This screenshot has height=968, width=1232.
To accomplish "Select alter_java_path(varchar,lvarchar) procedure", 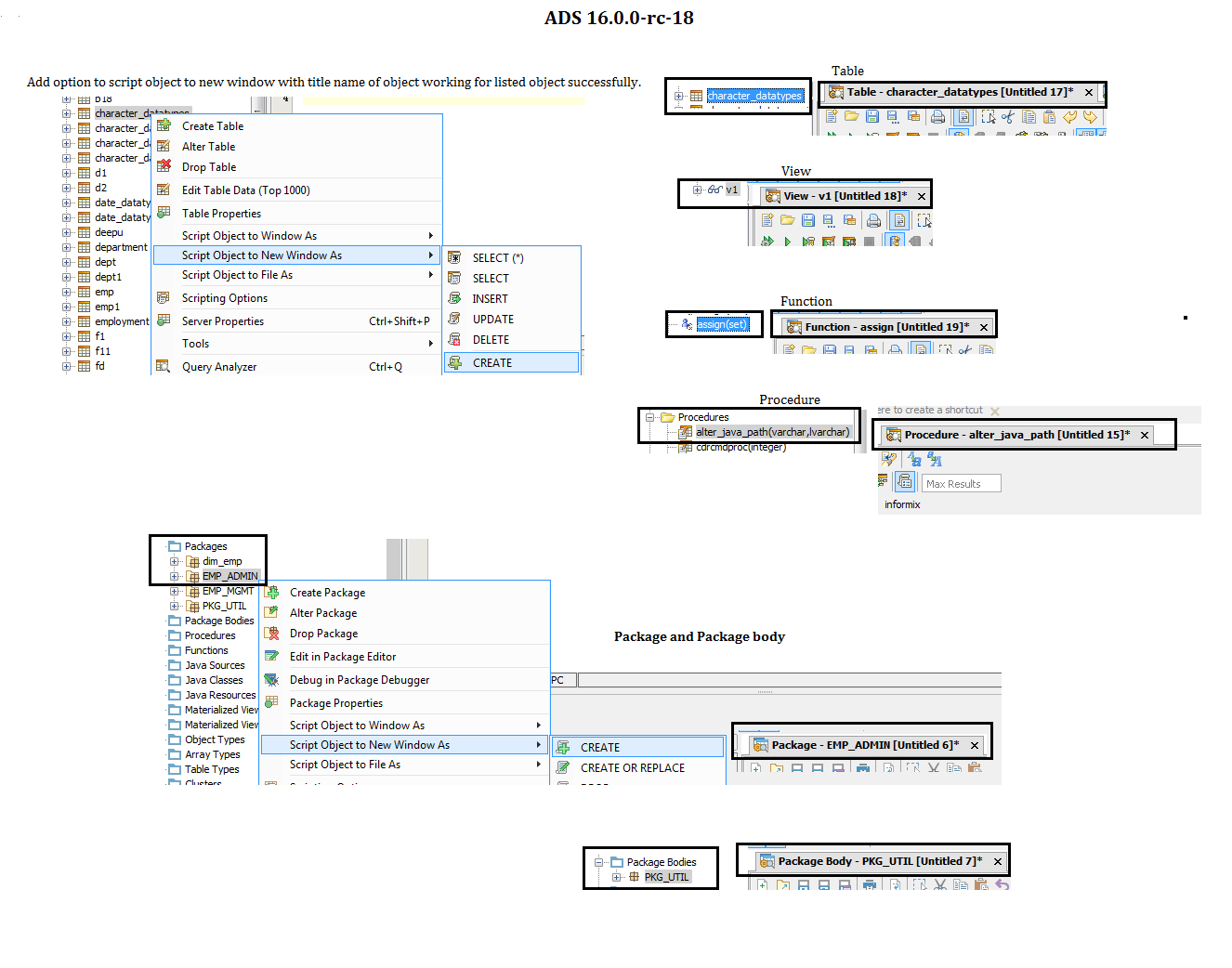I will 772,432.
